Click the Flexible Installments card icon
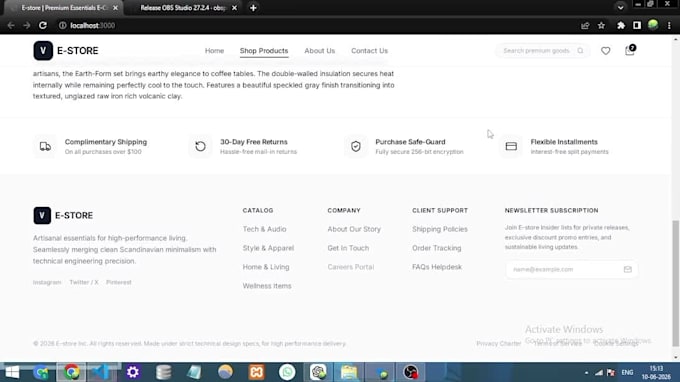This screenshot has width=680, height=382. coord(511,147)
